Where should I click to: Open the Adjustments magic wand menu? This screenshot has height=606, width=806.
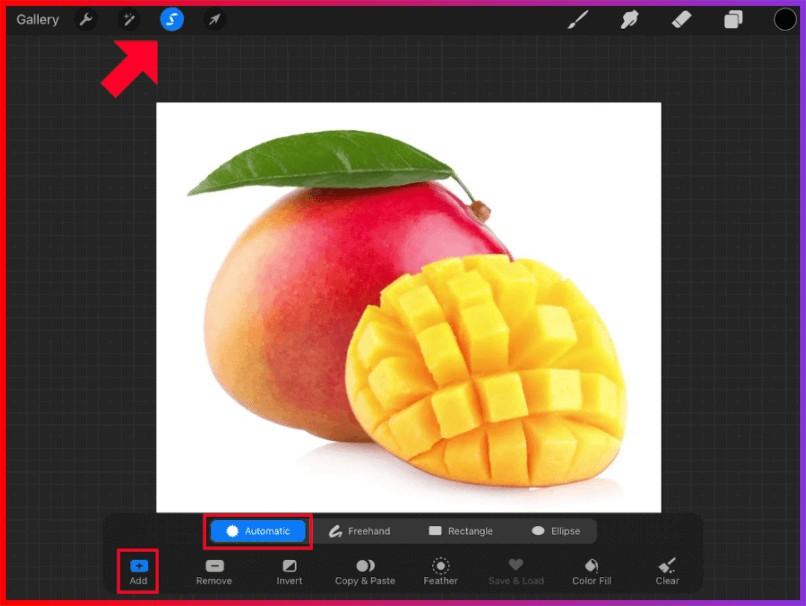coord(129,20)
